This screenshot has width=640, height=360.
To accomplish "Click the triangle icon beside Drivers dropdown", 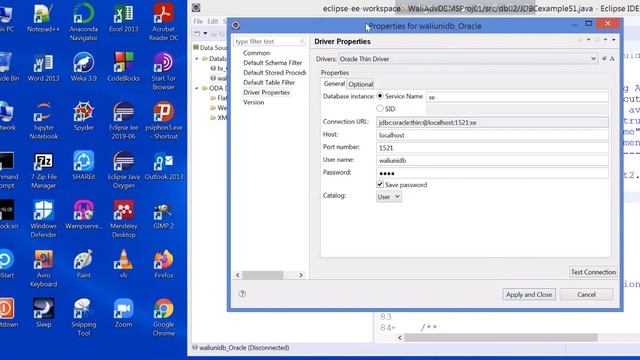I will [612, 59].
